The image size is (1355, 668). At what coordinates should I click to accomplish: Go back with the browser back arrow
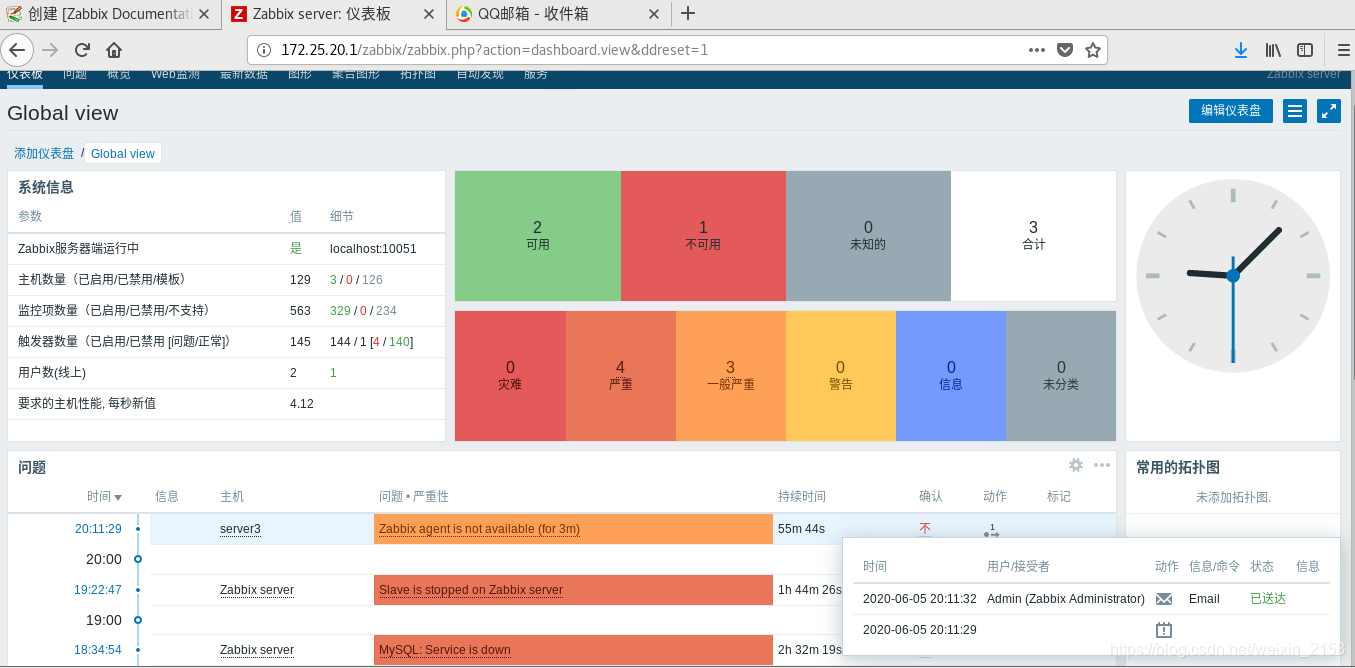(x=19, y=50)
